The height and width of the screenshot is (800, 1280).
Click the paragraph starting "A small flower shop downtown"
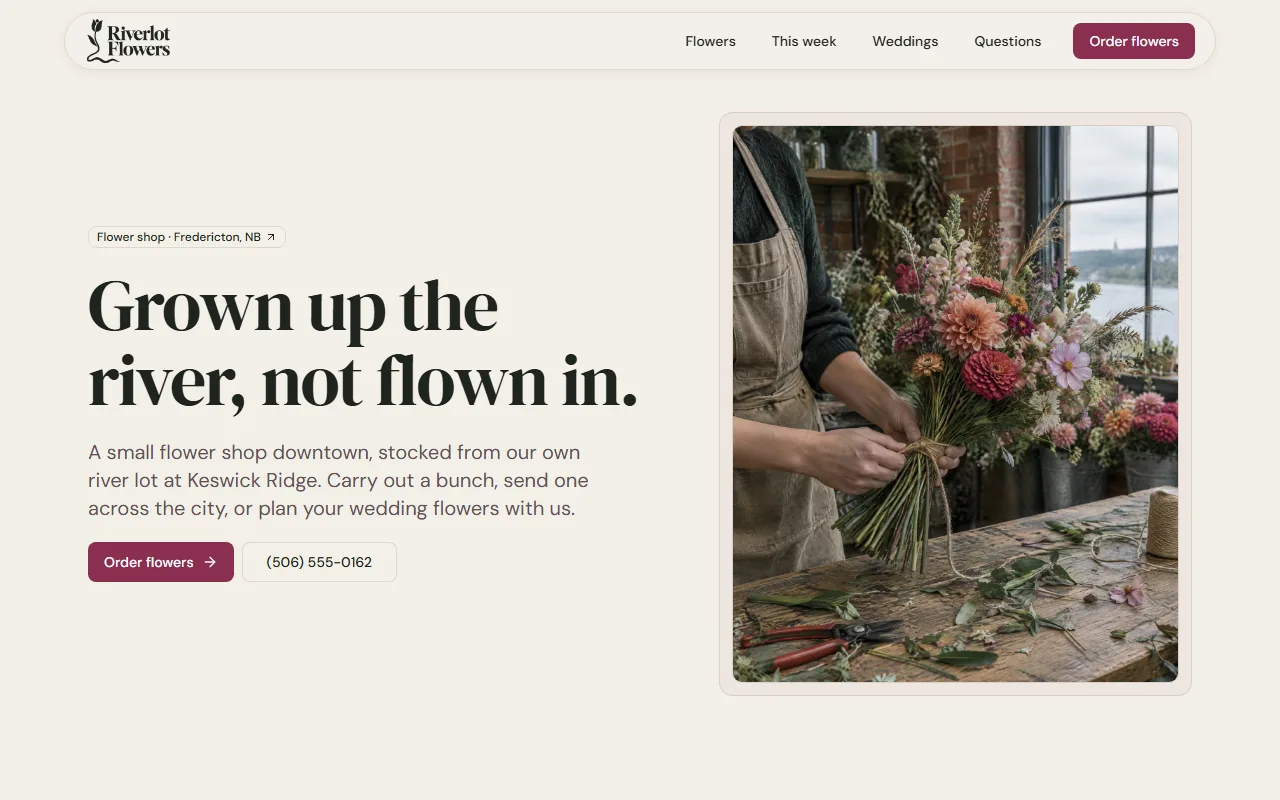338,480
